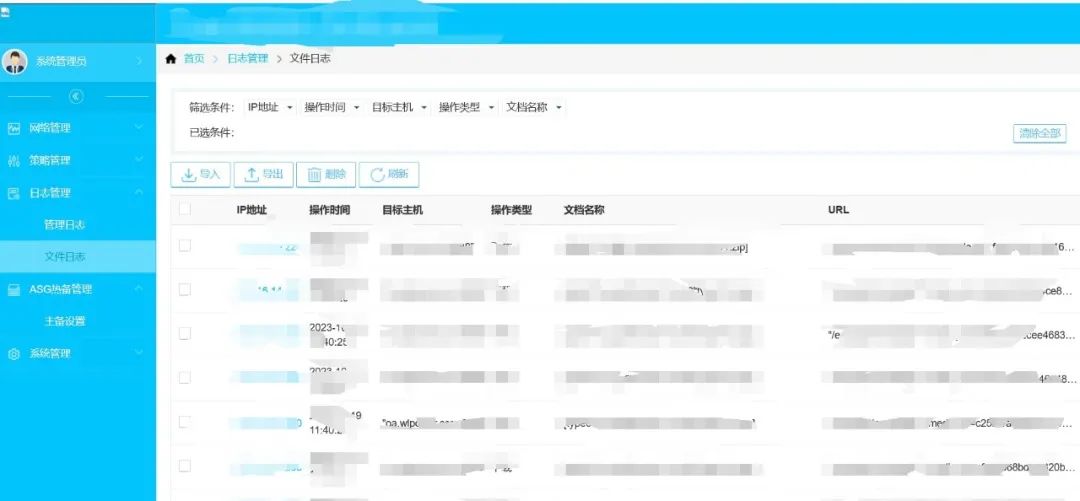
Task: Expand the 系统管理 chevron
Action: tap(139, 353)
